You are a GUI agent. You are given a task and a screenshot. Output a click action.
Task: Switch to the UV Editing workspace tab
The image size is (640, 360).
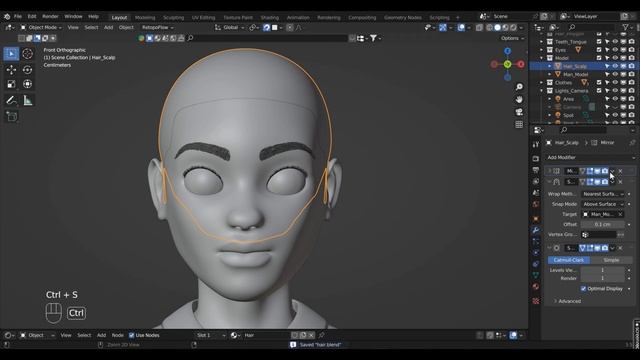pos(203,18)
